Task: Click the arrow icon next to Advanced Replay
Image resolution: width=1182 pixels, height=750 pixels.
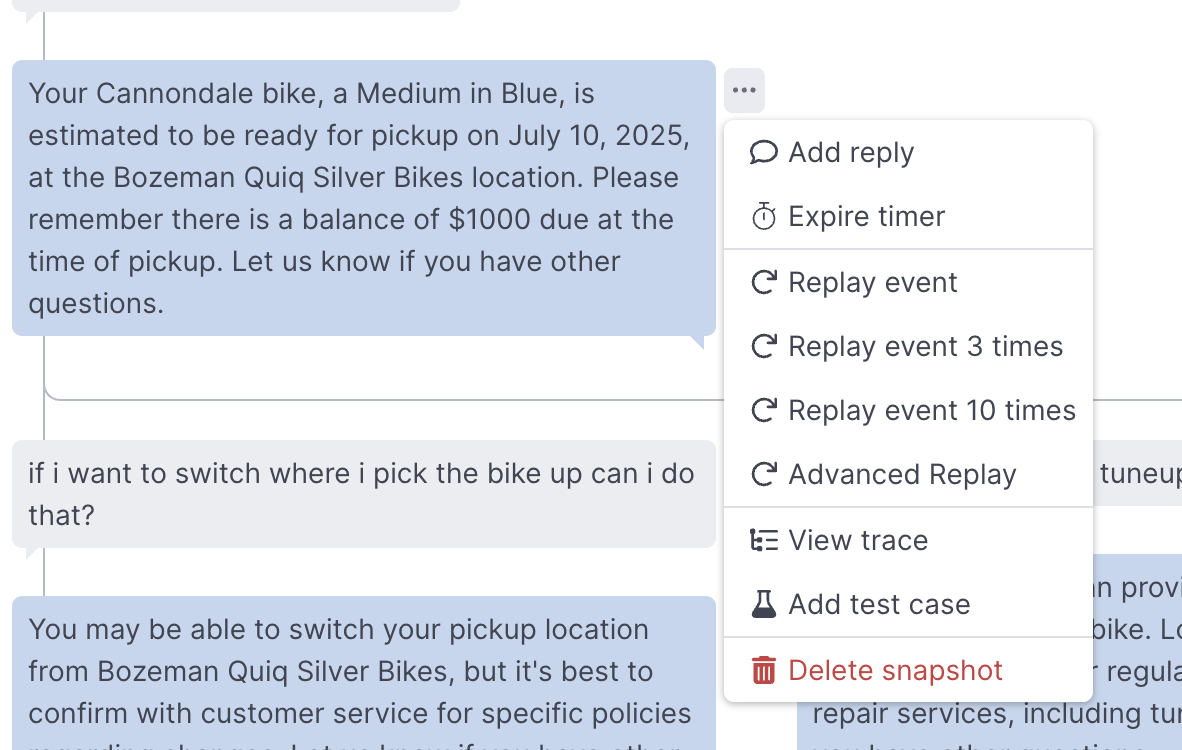Action: tap(764, 474)
